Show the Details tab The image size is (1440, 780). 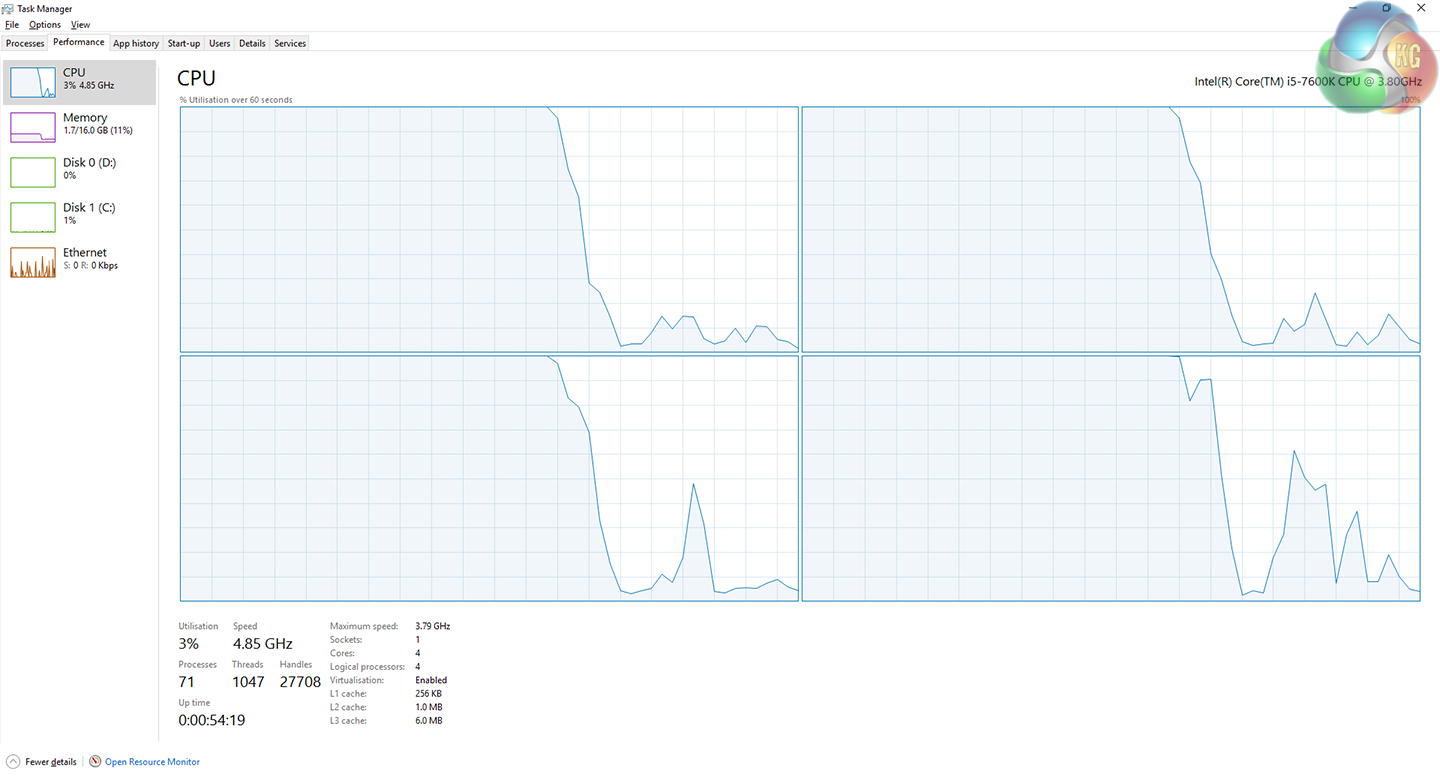tap(252, 43)
